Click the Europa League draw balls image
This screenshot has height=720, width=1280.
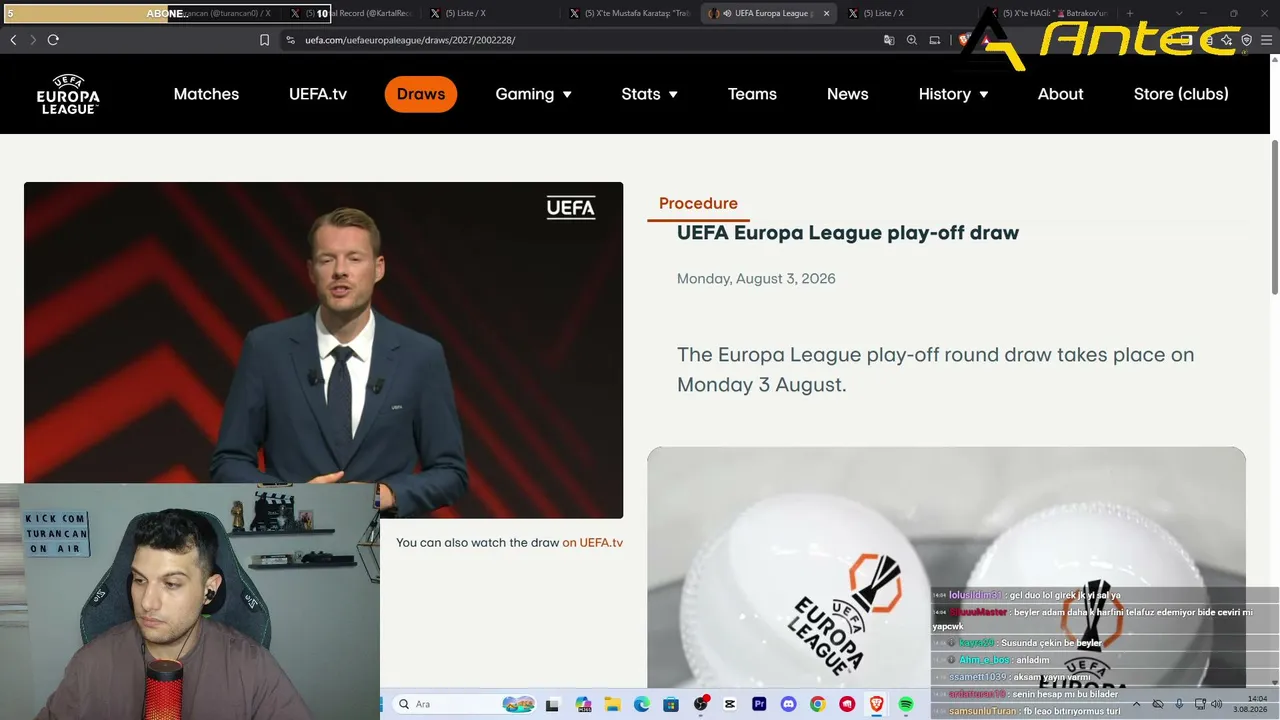946,567
